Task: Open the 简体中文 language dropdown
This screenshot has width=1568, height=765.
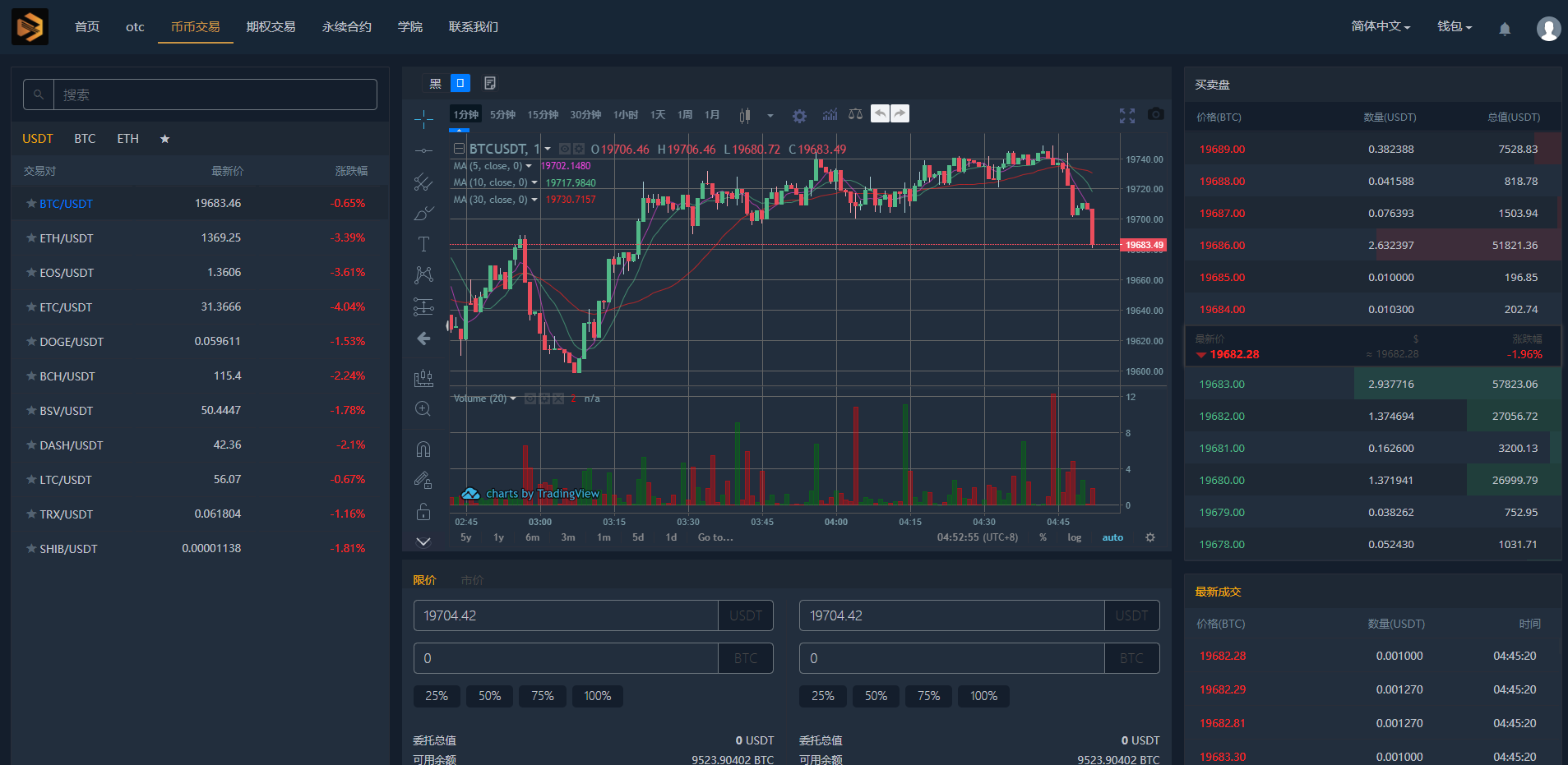Action: point(1380,26)
